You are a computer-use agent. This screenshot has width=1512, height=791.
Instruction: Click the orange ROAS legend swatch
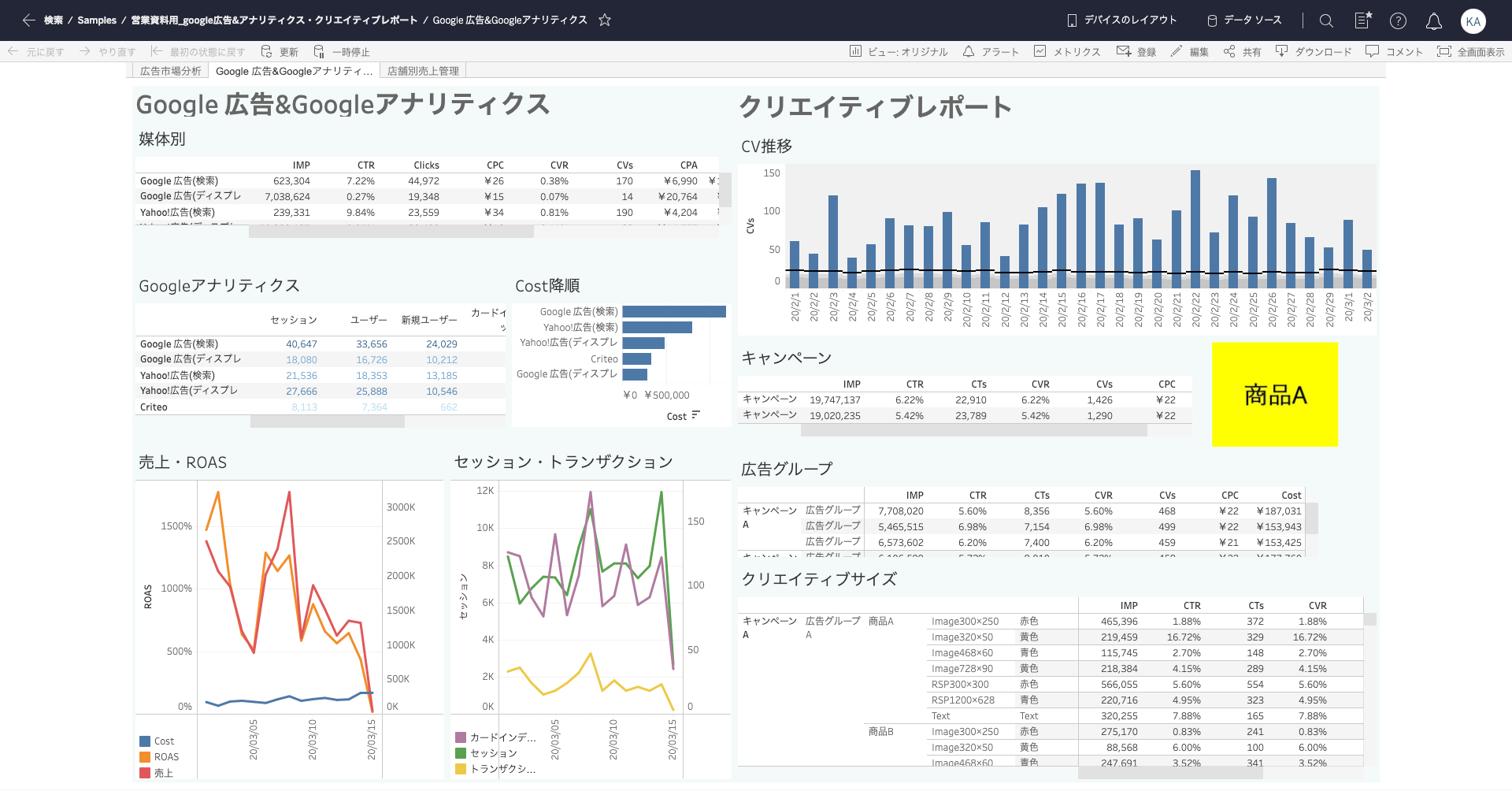coord(145,757)
